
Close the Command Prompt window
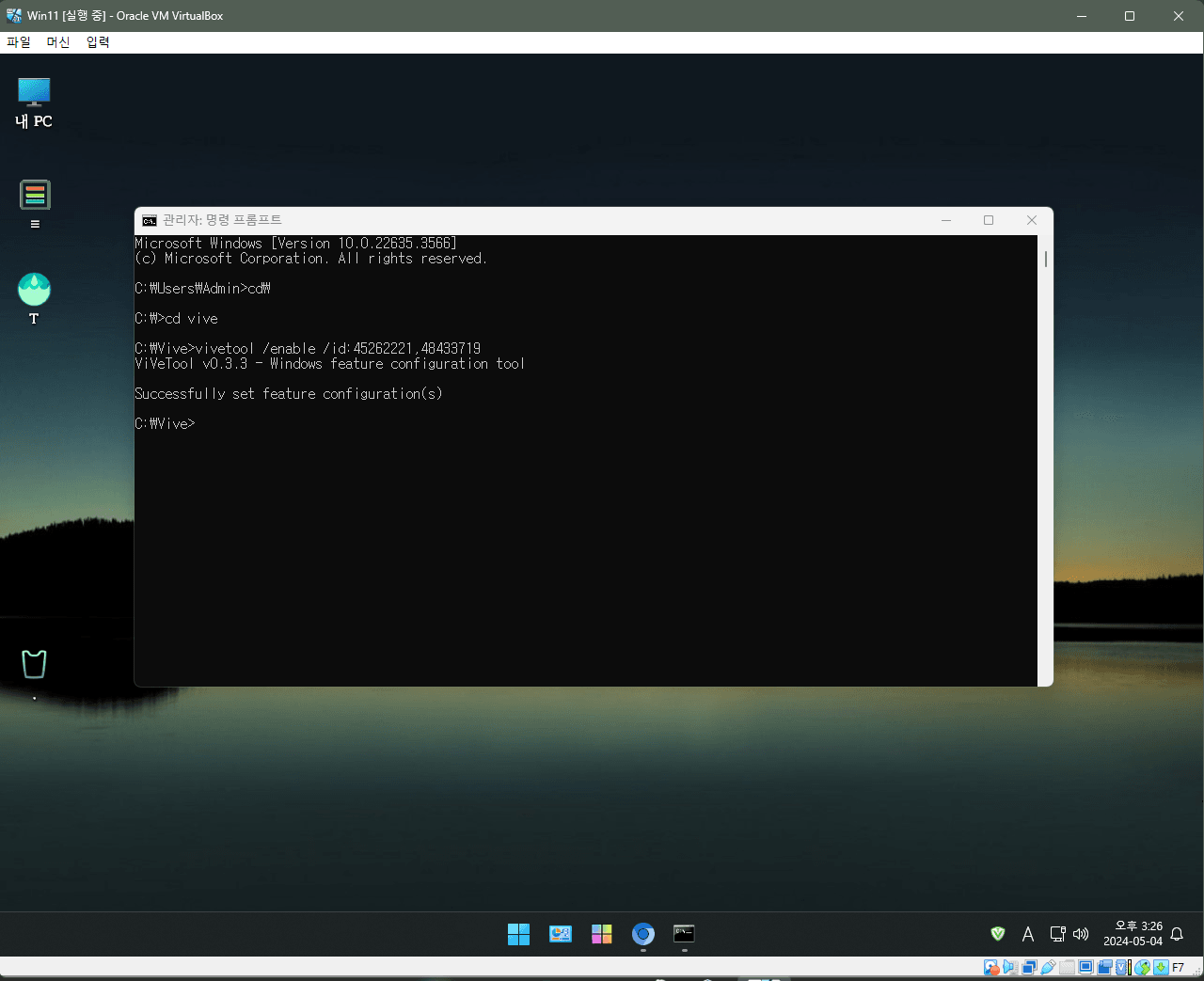[x=1032, y=220]
